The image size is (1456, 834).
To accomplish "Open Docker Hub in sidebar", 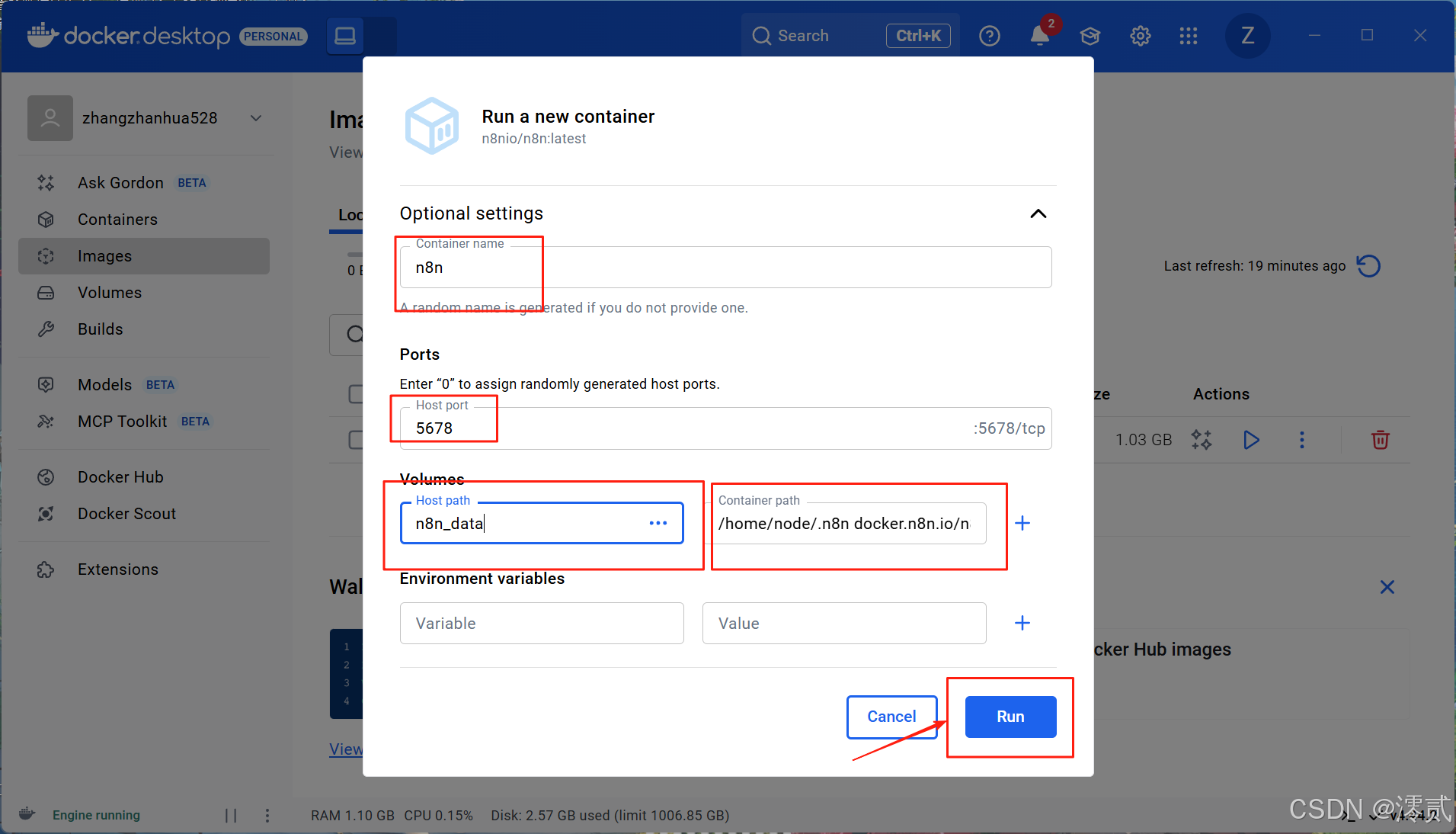I will tap(144, 477).
